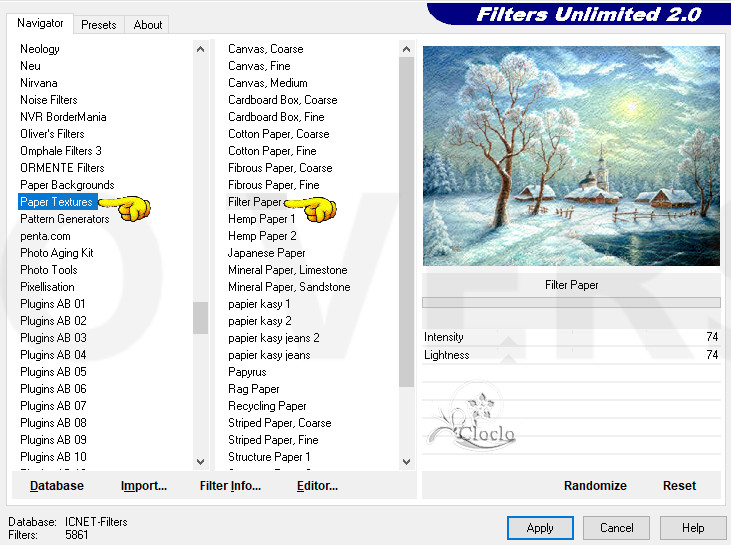Select Mineral Paper, Sandstone

coord(289,287)
